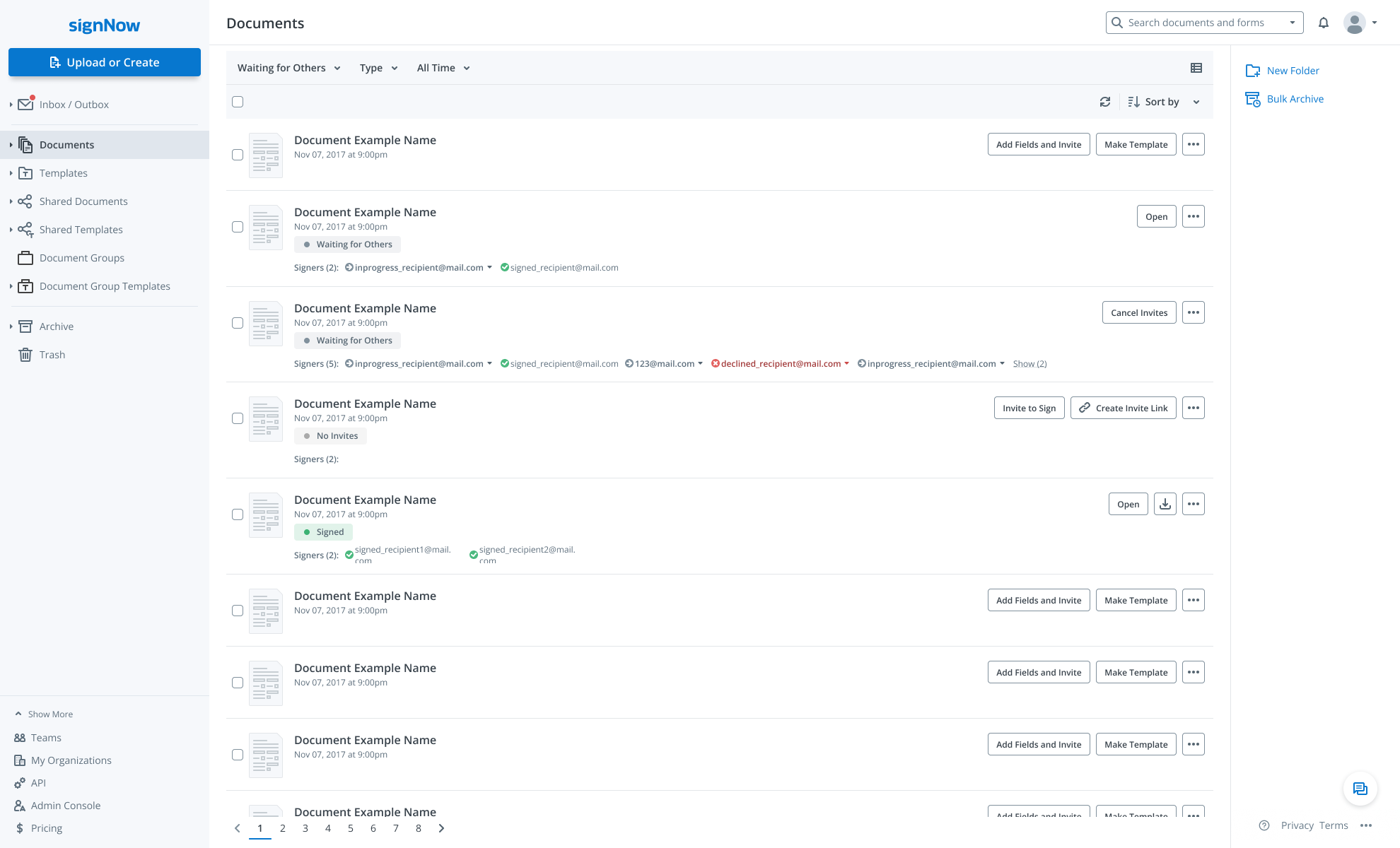
Task: Click the signNow logo
Action: (104, 25)
